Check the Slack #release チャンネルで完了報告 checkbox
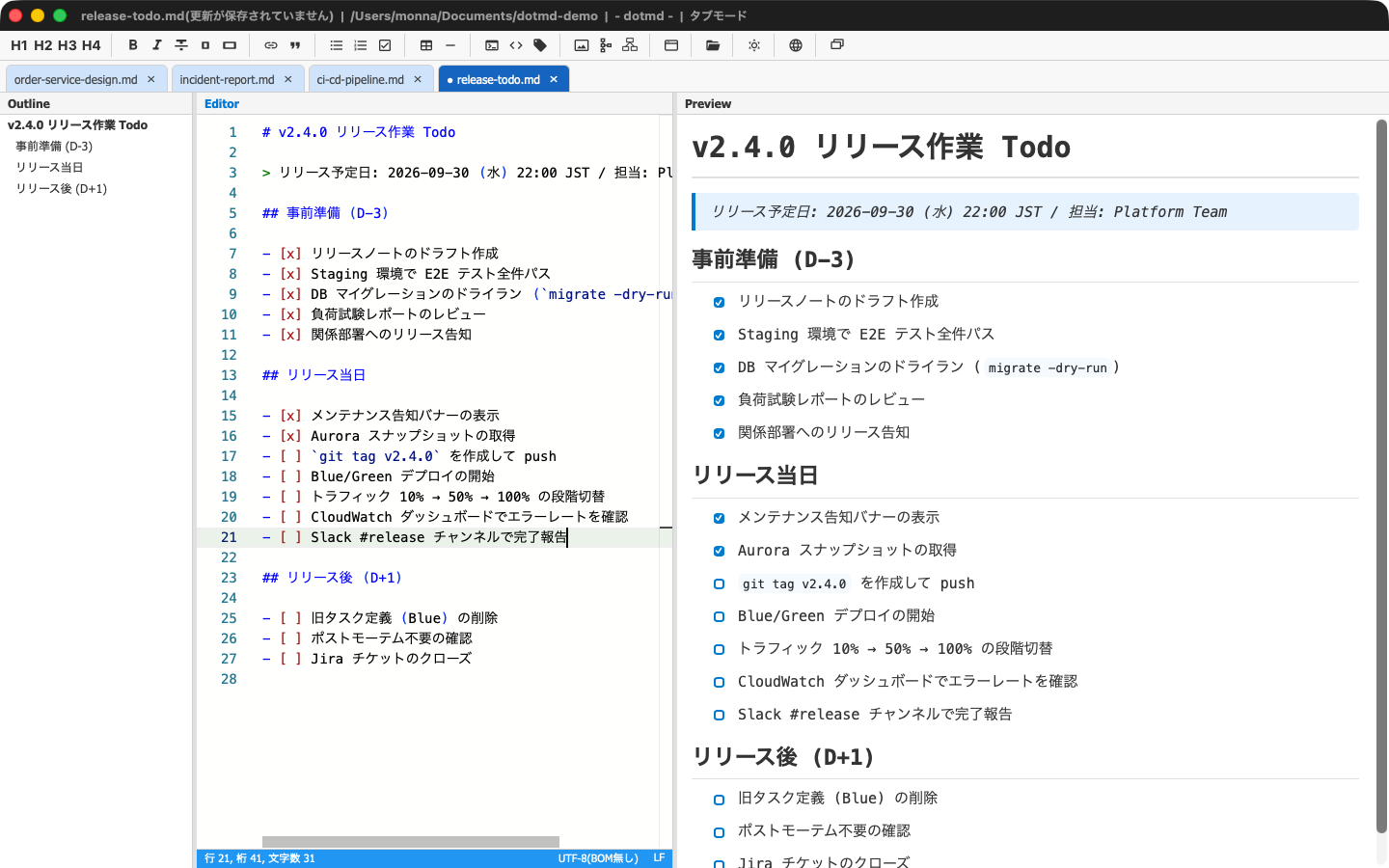The image size is (1389, 868). (x=719, y=715)
